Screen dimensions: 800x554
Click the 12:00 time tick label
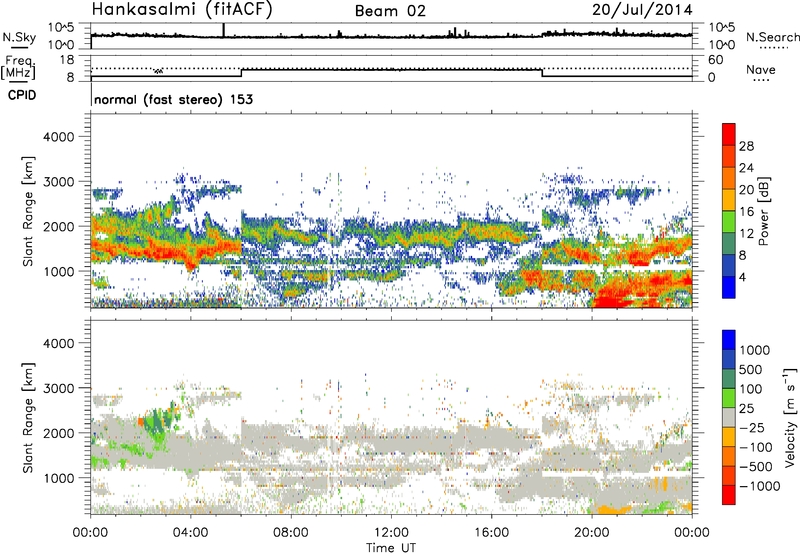(391, 533)
